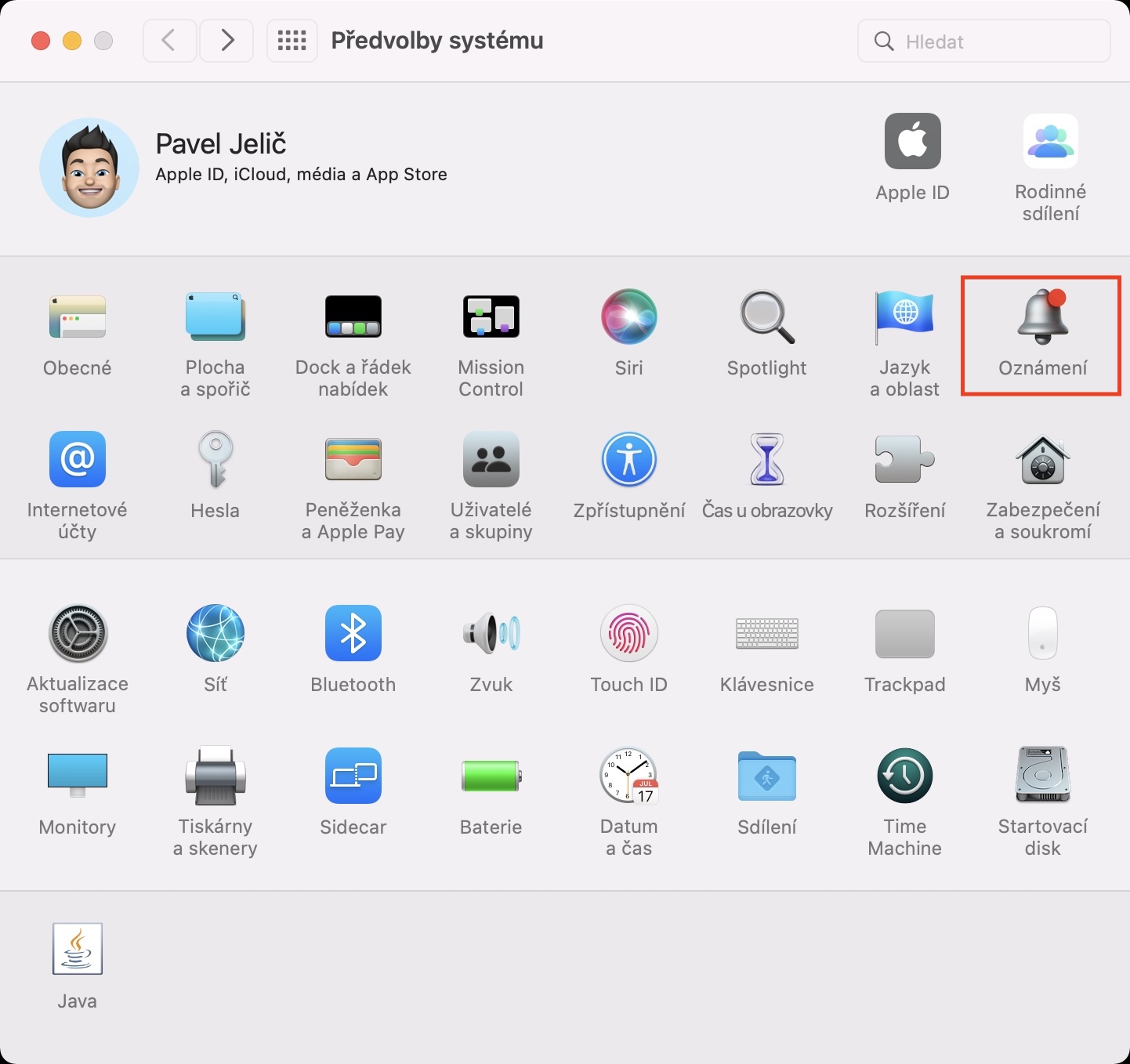Viewport: 1130px width, 1064px height.
Task: Go forward with the right chevron button
Action: 226,41
